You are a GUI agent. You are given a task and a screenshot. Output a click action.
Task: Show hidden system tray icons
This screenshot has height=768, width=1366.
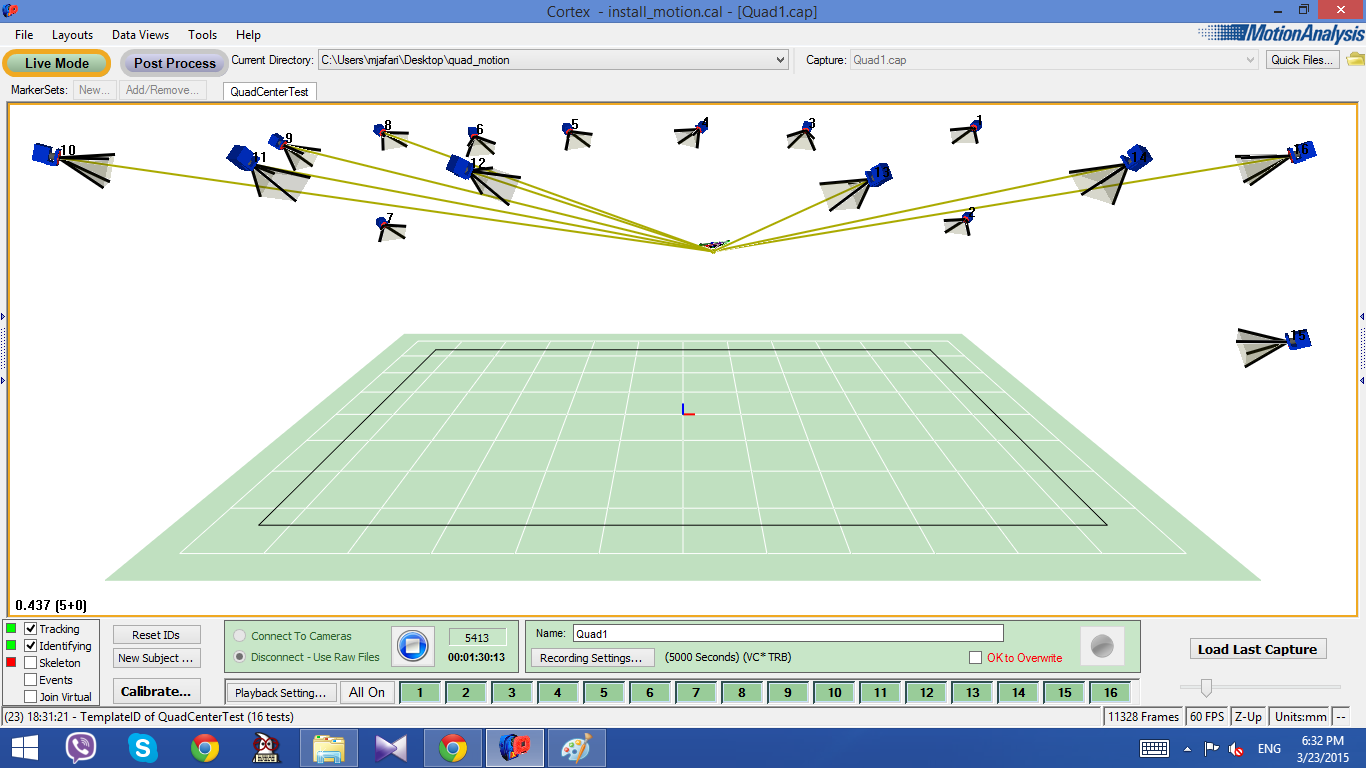(x=1187, y=749)
